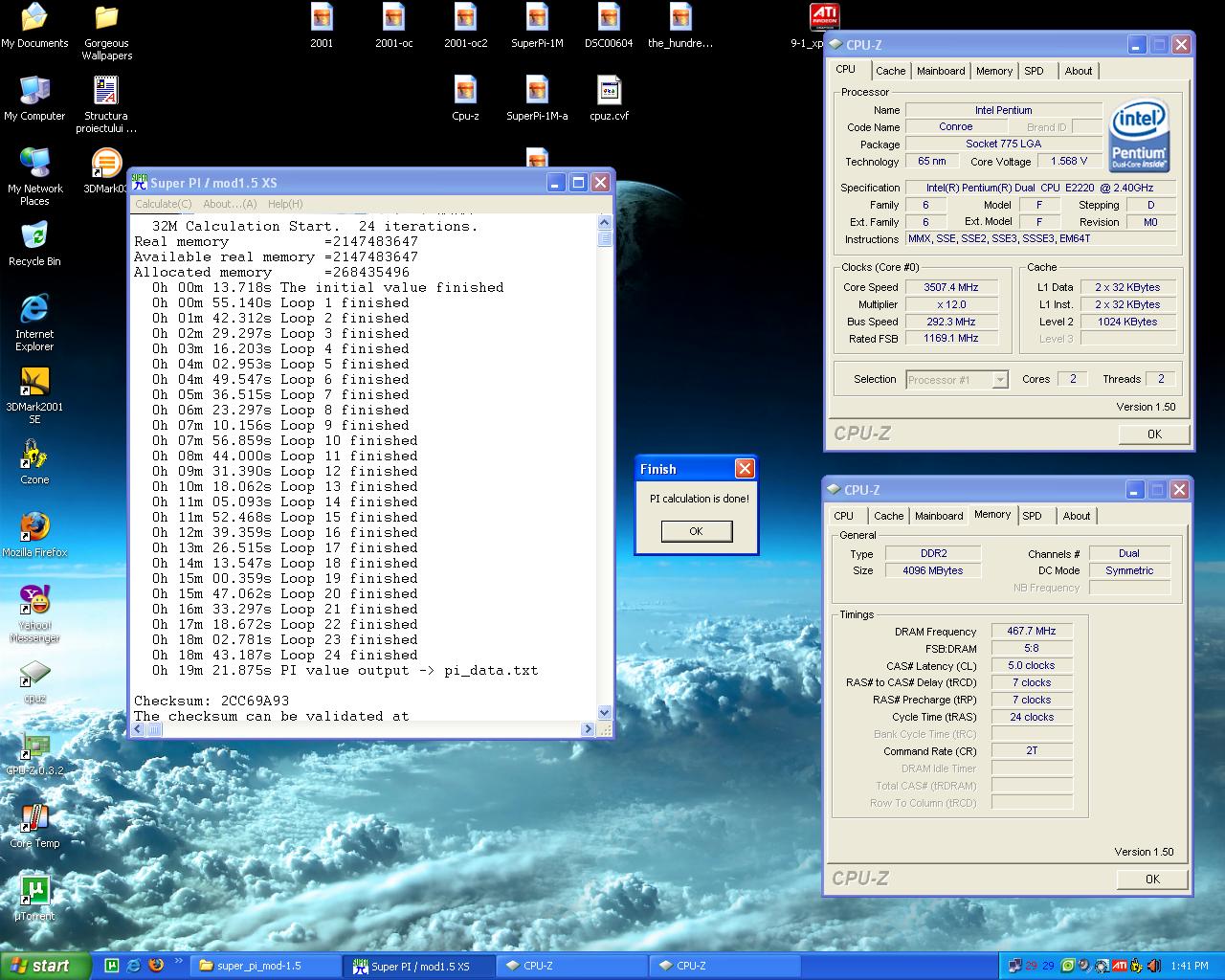This screenshot has width=1225, height=980.
Task: Open Cache tab in bottom CPU-Z window
Action: [x=888, y=516]
